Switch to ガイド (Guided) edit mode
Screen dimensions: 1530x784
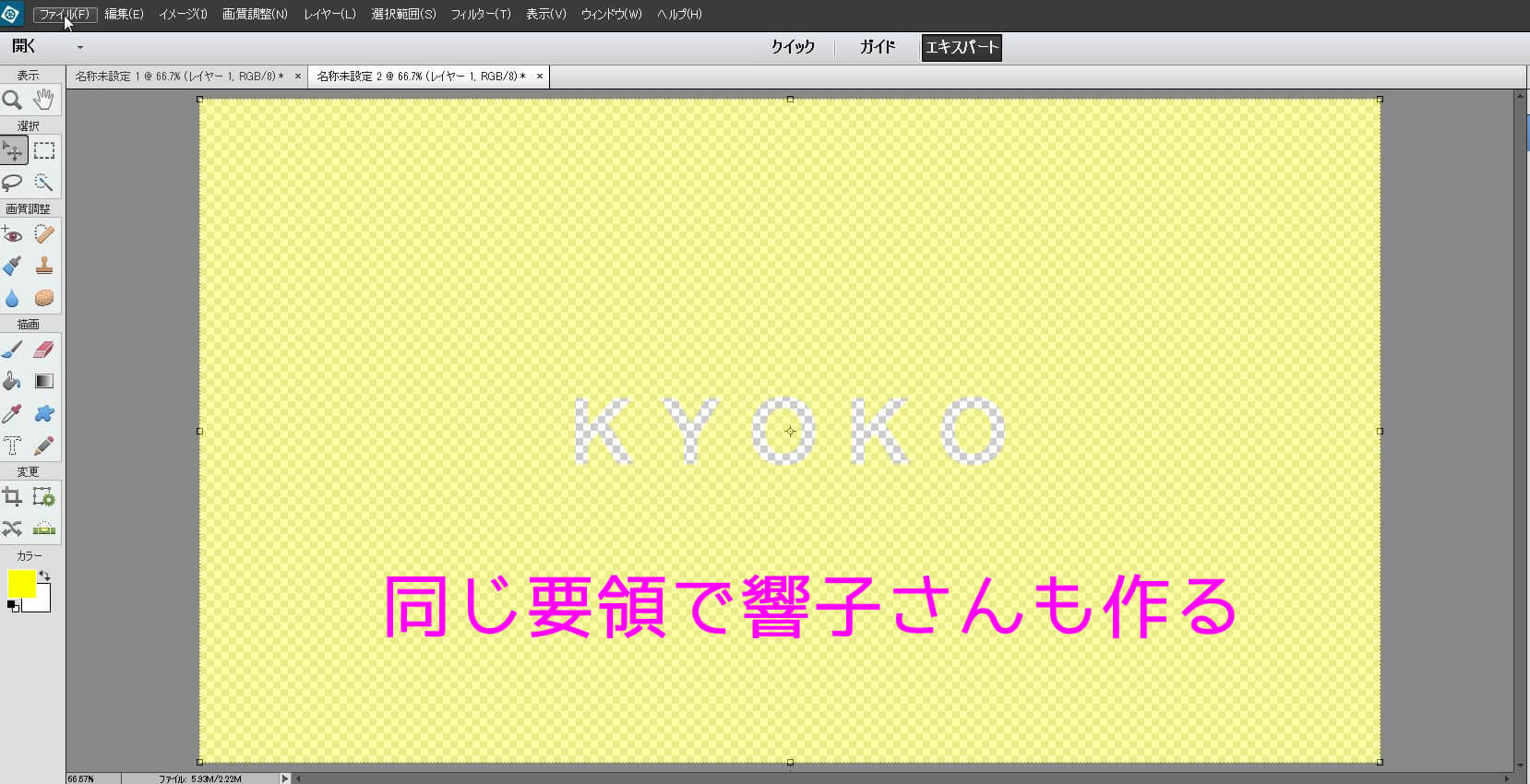tap(877, 47)
